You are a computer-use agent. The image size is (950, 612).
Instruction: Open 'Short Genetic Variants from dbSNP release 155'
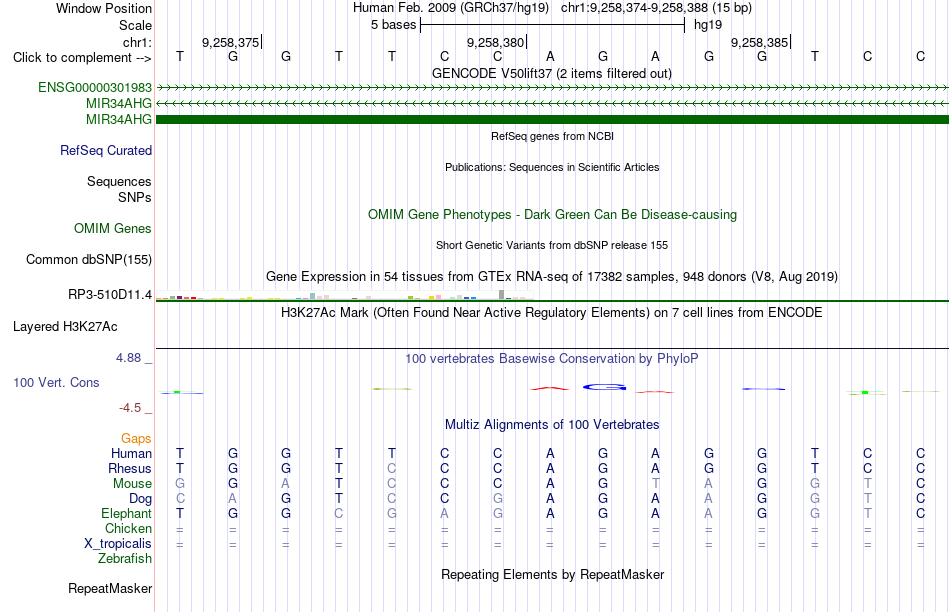pyautogui.click(x=552, y=245)
